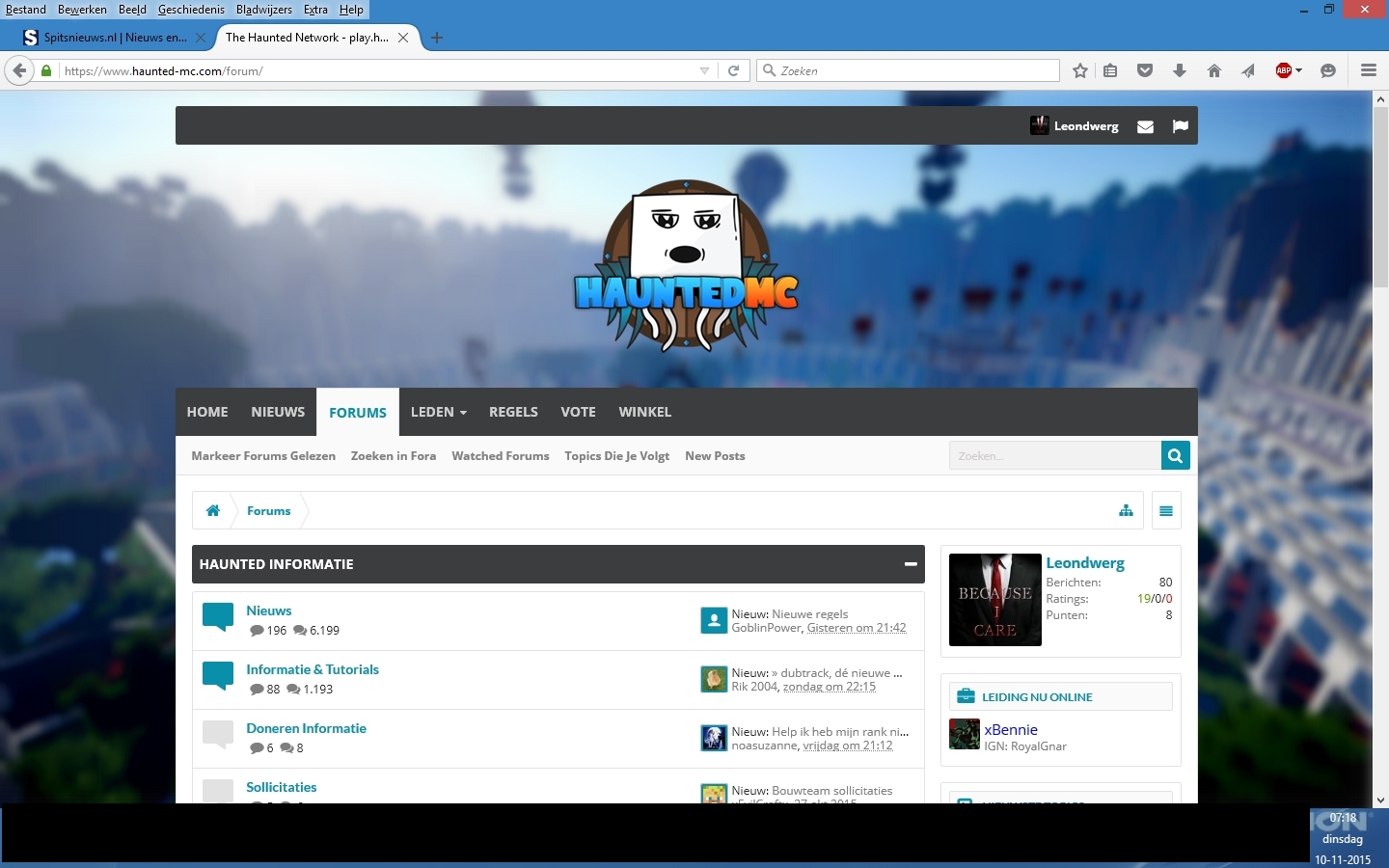Screen dimensions: 1389x868
Task: Expand the Leden dropdown menu
Action: [439, 412]
